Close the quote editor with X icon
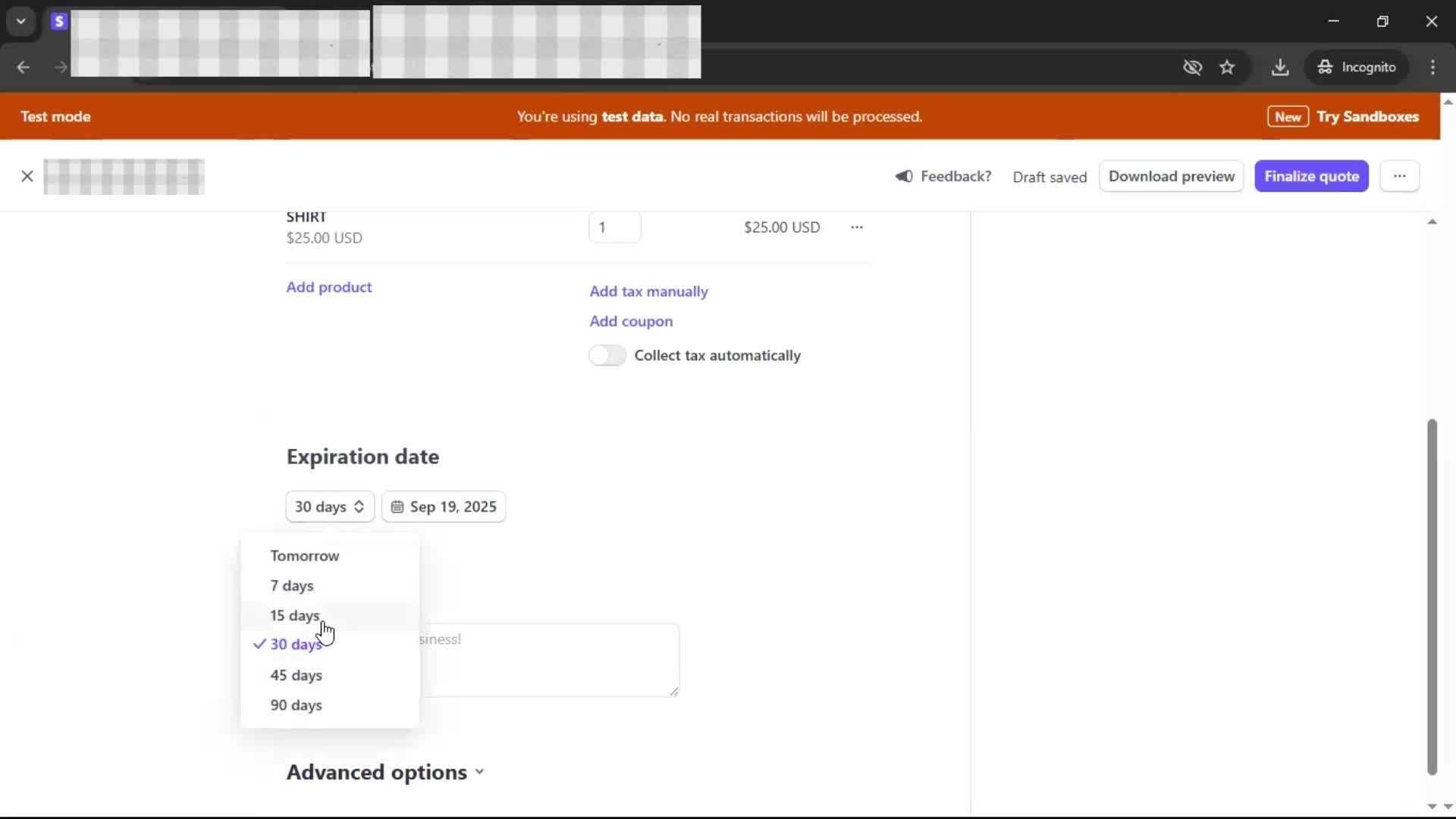 coord(27,177)
